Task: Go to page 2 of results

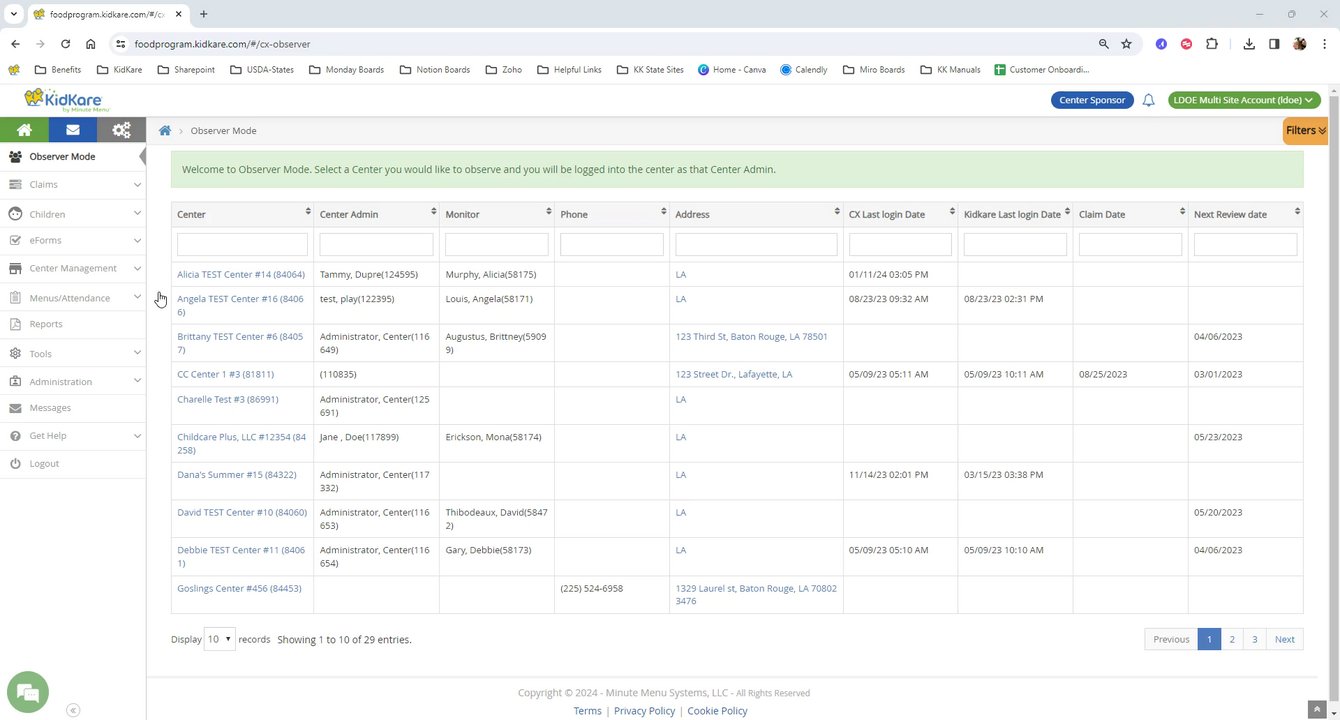Action: (x=1232, y=639)
